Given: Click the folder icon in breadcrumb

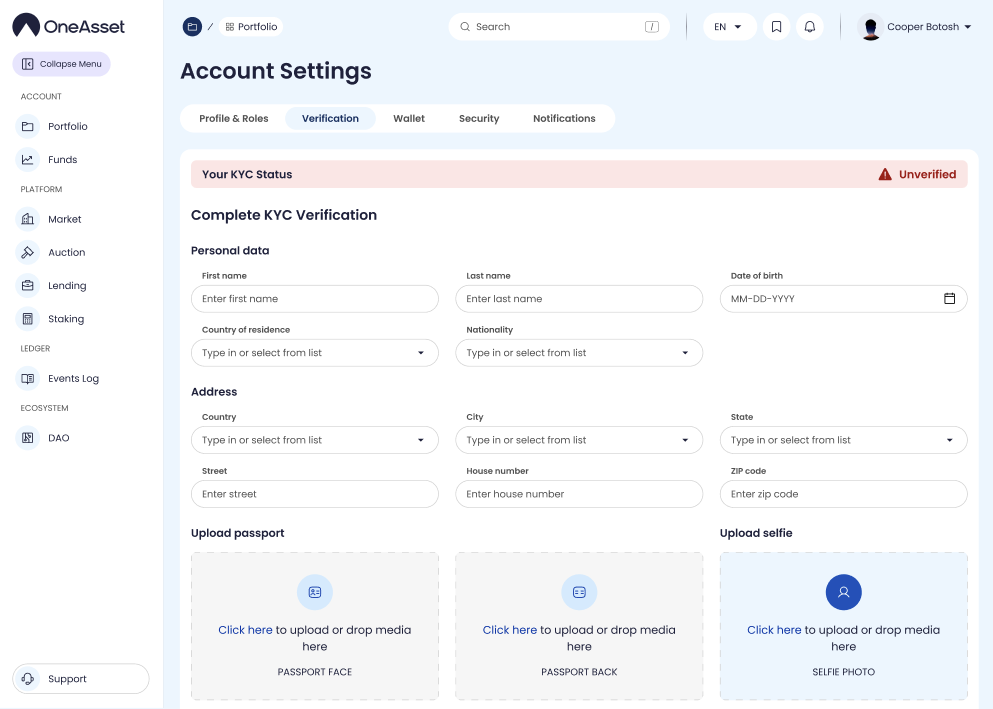Looking at the screenshot, I should click(x=192, y=27).
